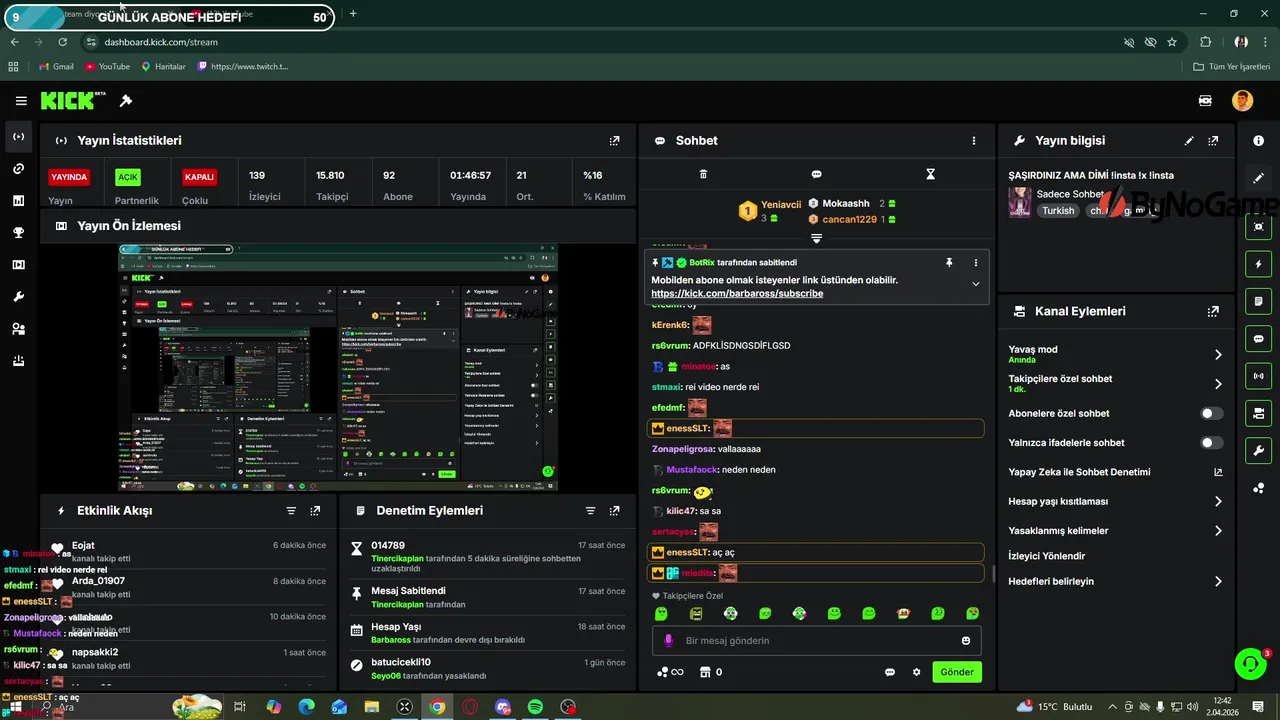Pop out the Kanal Eylemleri panel
The image size is (1280, 720).
(x=1213, y=312)
